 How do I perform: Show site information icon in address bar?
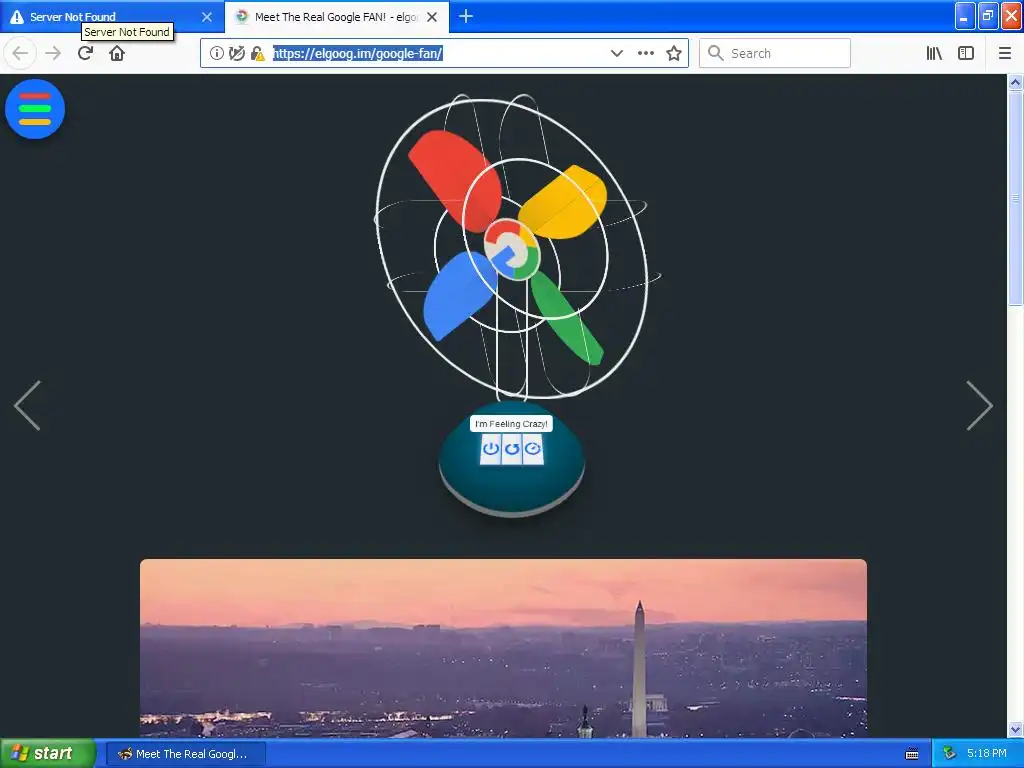(x=217, y=54)
